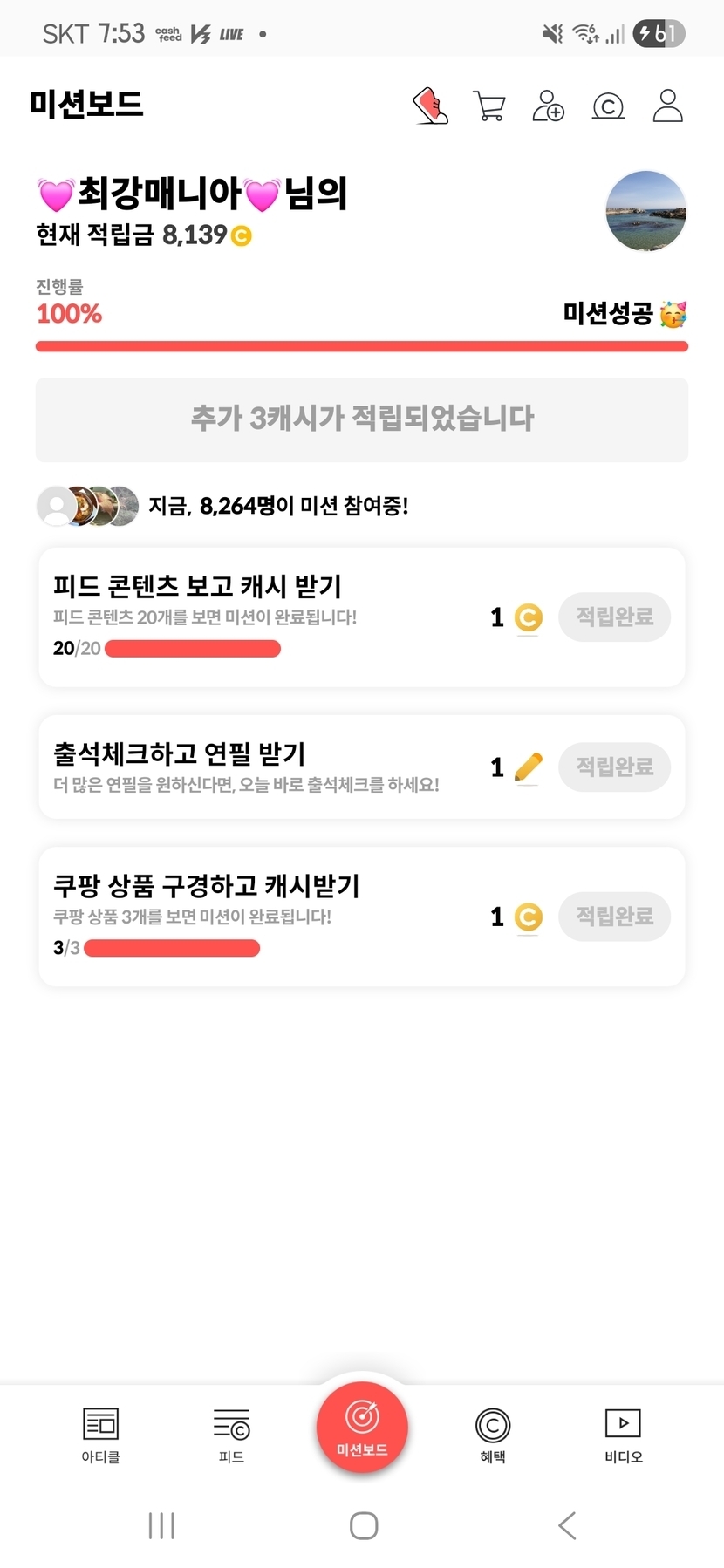Tap the 추가 3캐시가 적립되었습니다 banner

pos(362,419)
